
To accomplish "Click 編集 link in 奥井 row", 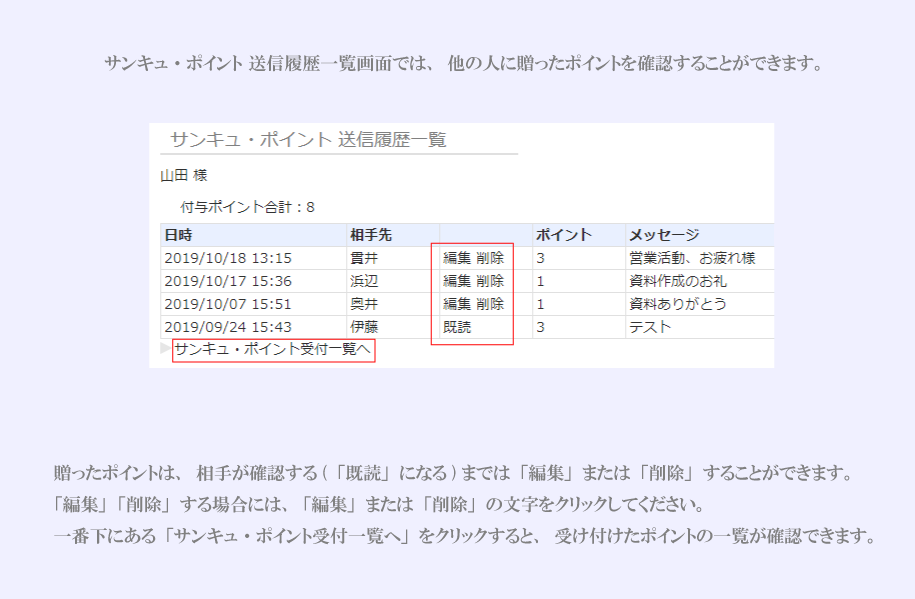I will [x=457, y=304].
